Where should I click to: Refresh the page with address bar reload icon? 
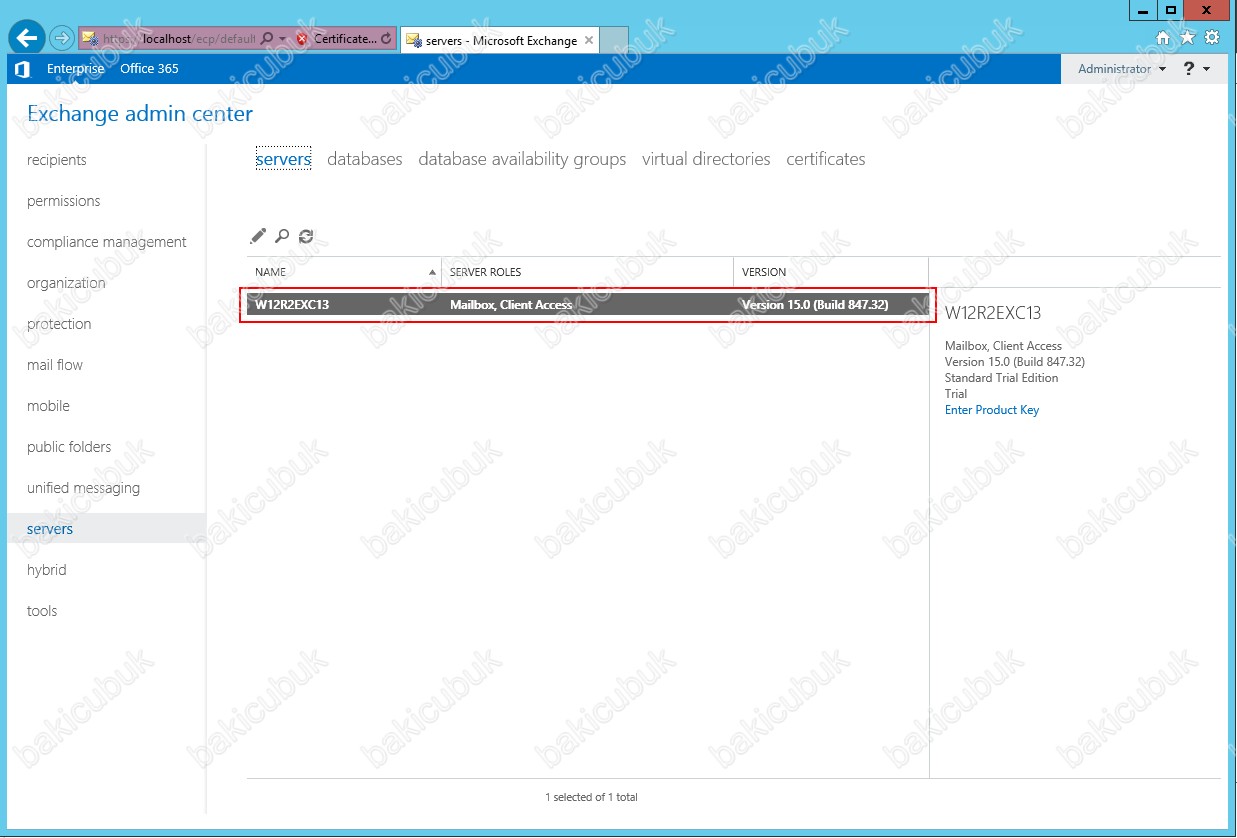point(386,39)
